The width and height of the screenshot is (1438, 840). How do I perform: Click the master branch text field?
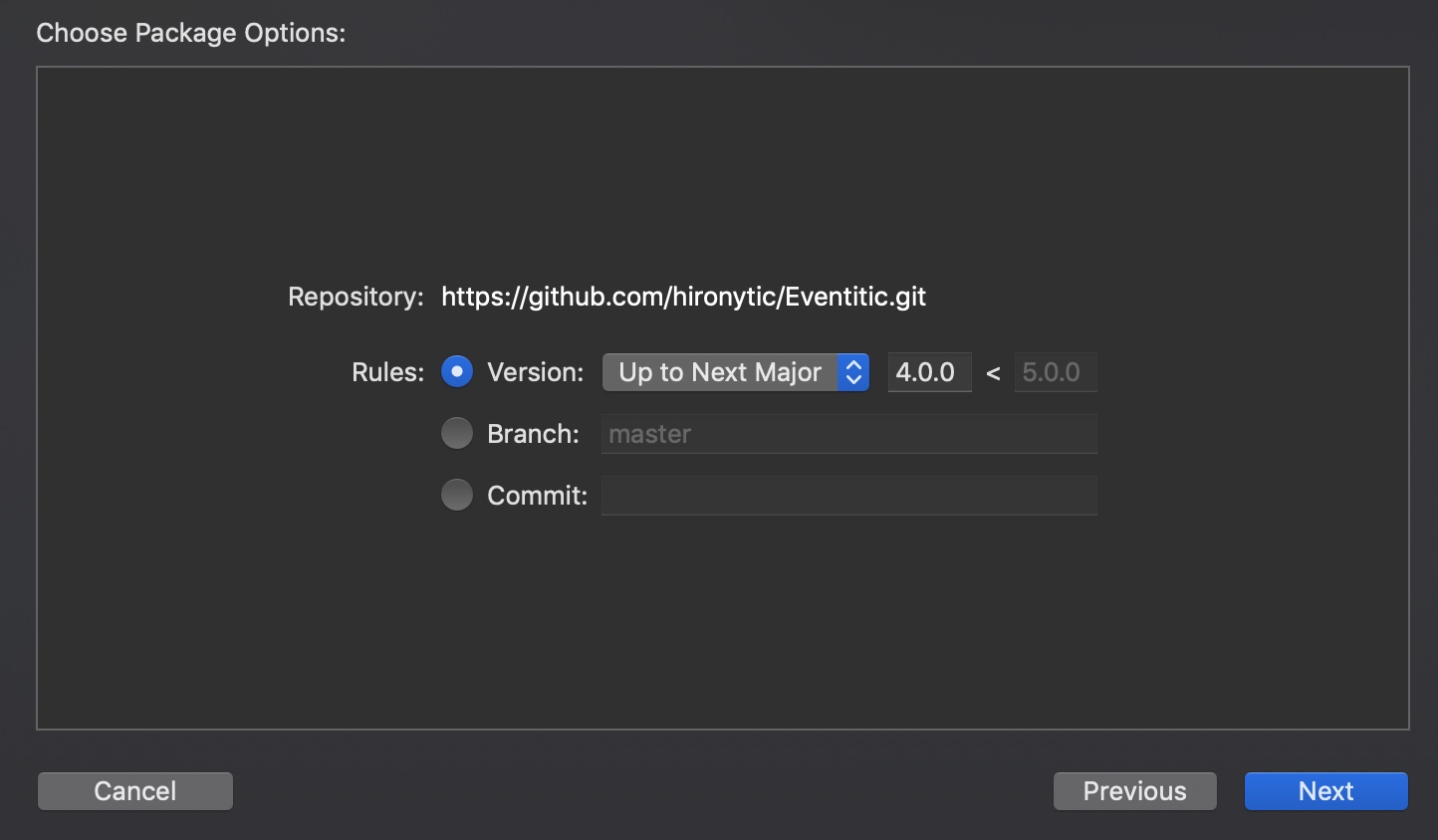pos(847,433)
